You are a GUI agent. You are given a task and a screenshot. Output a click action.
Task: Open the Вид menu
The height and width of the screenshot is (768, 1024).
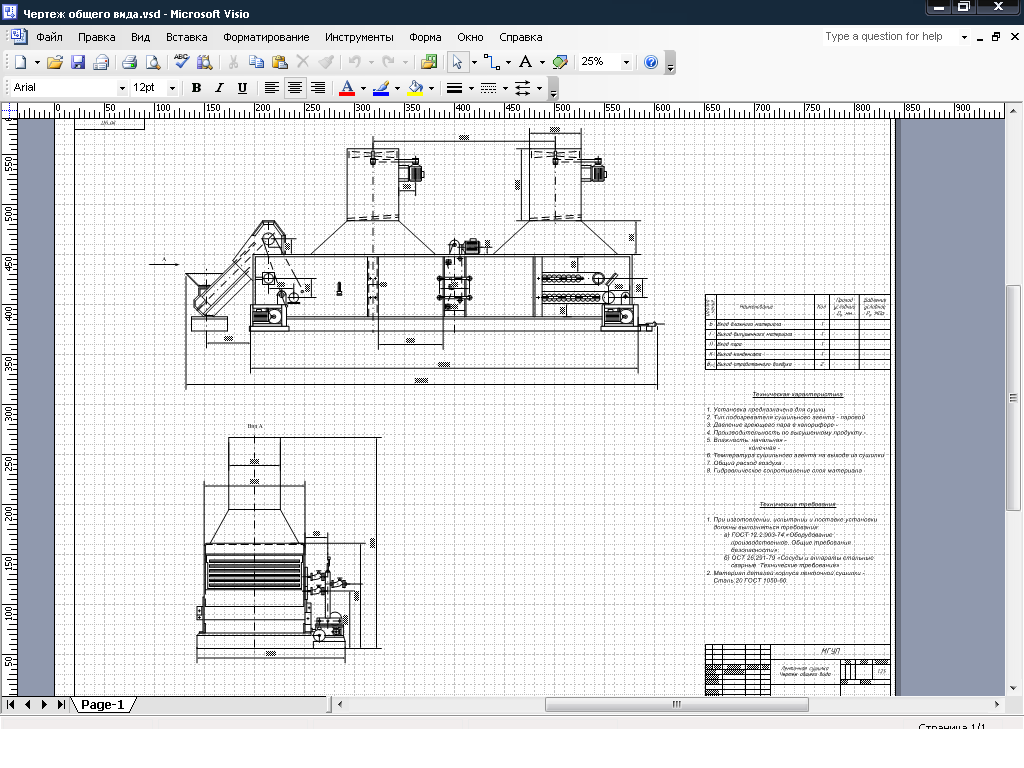140,37
